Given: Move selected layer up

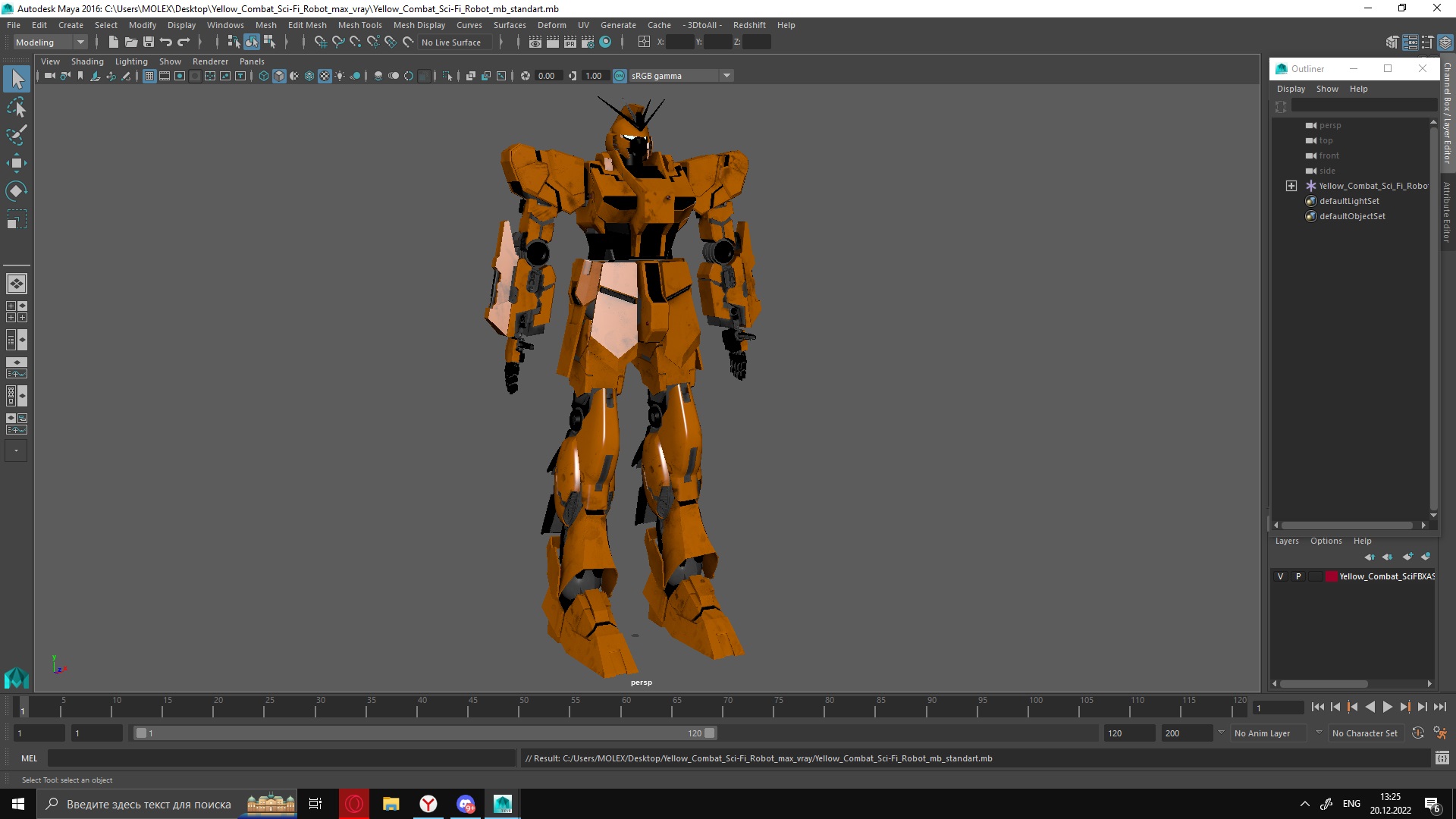Looking at the screenshot, I should tap(1370, 557).
